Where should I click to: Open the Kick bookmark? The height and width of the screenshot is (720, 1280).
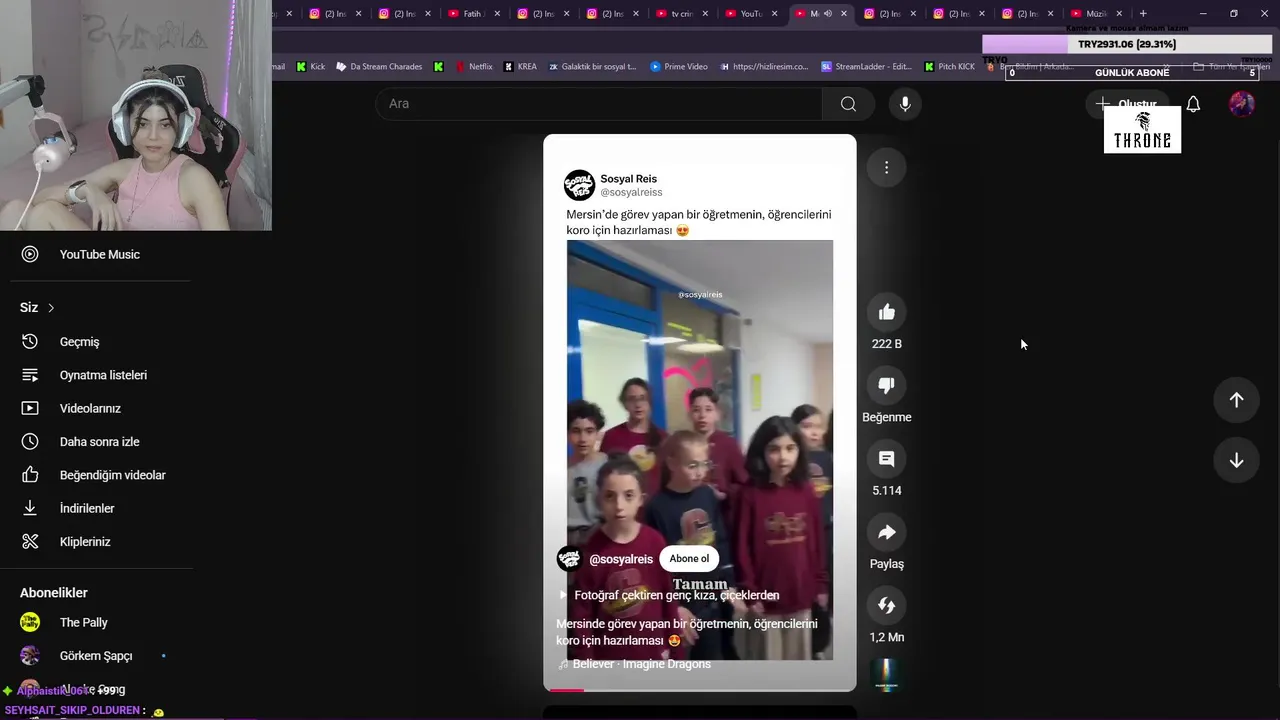coord(311,67)
